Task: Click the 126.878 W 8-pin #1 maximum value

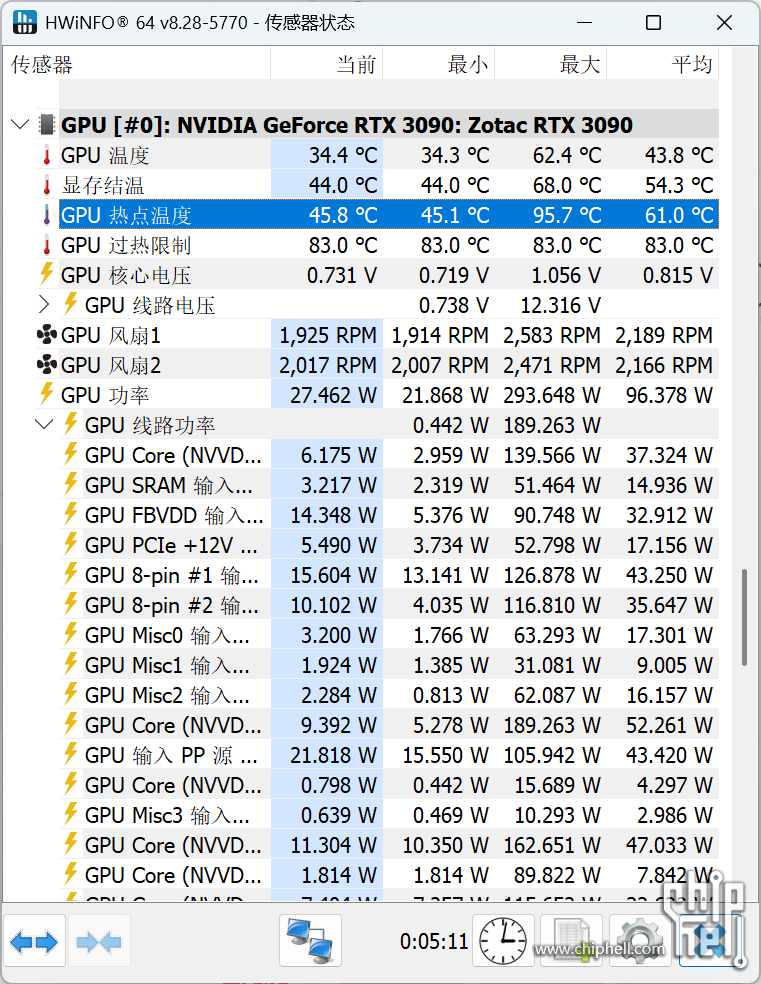Action: pyautogui.click(x=552, y=575)
